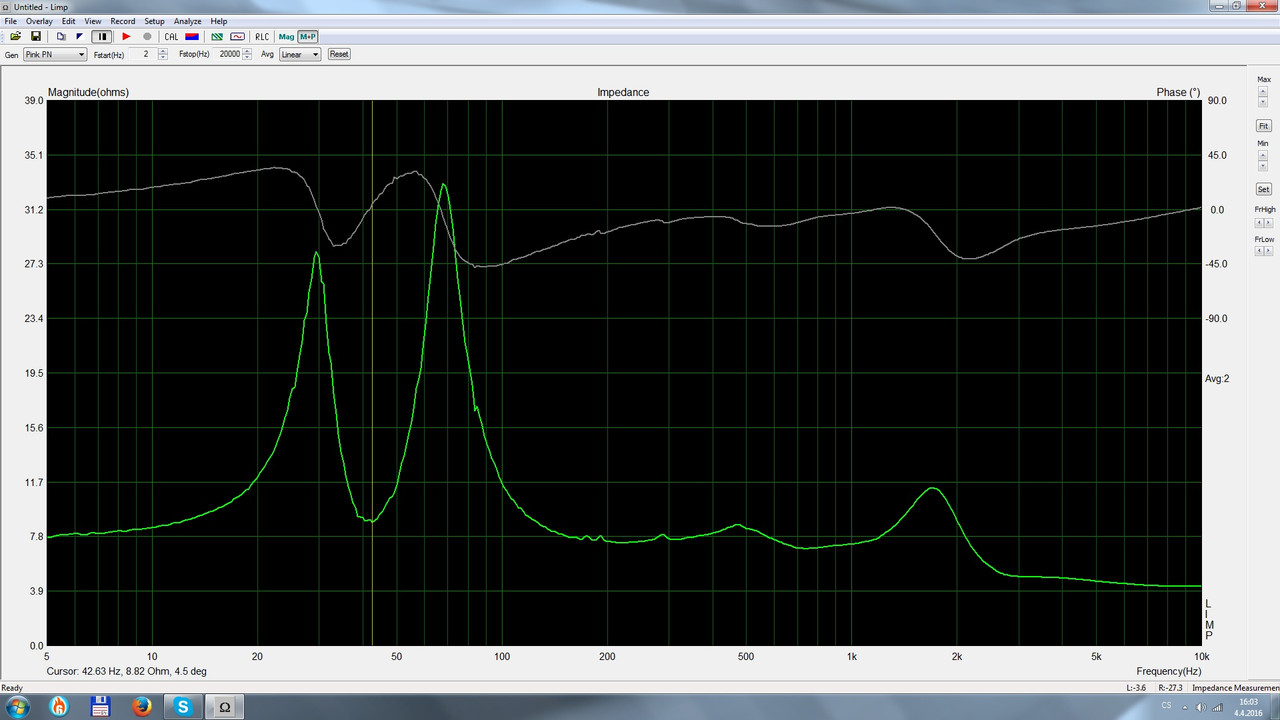Click the Fstop(Hz) 20000 input field
This screenshot has width=1280, height=720.
[228, 54]
